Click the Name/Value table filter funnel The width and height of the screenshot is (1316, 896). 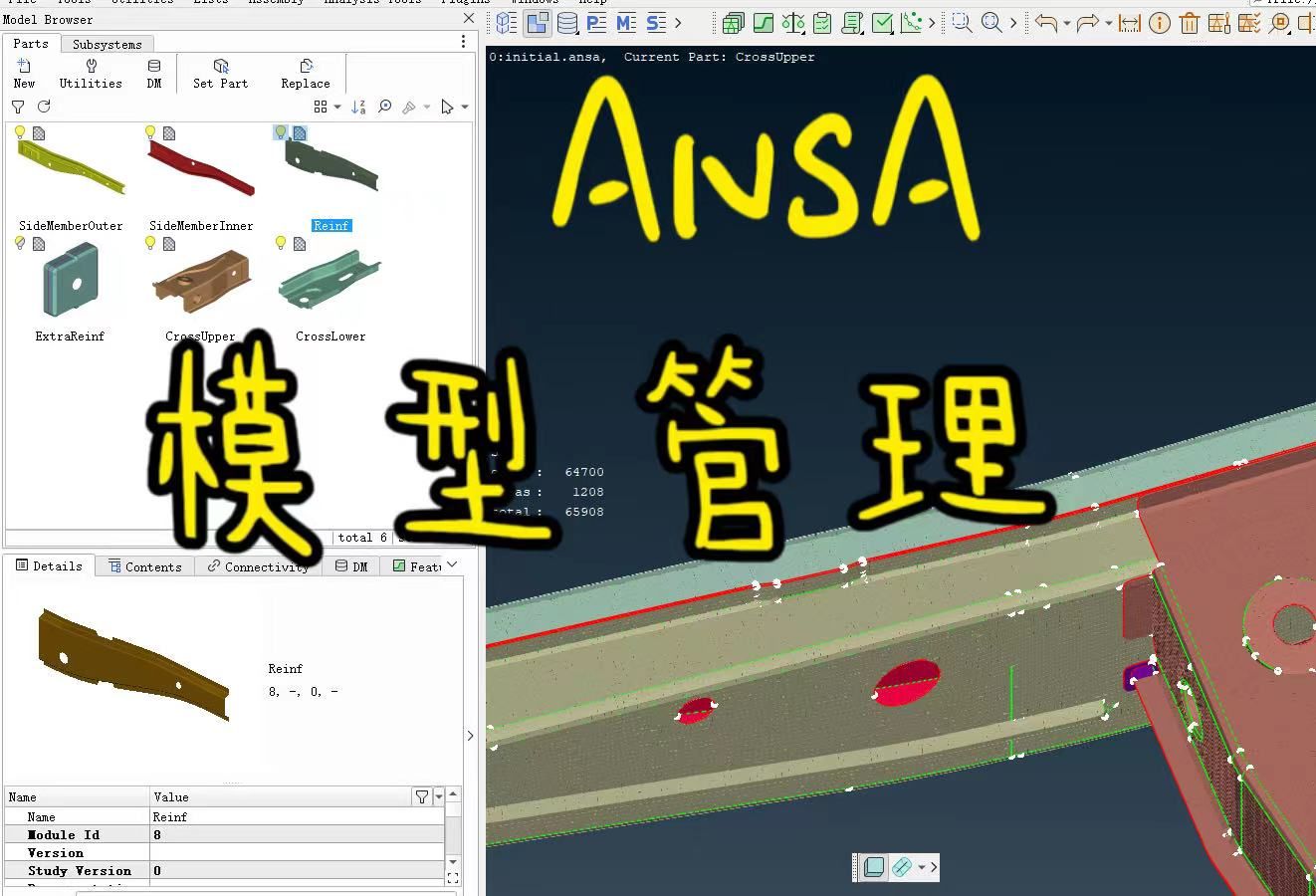(422, 797)
